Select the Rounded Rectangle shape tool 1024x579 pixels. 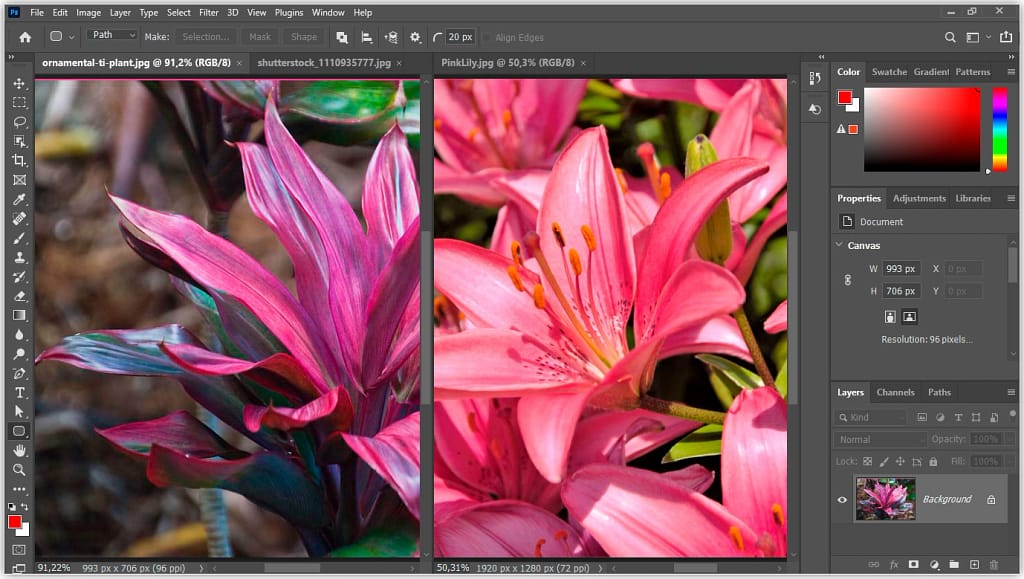[x=19, y=431]
